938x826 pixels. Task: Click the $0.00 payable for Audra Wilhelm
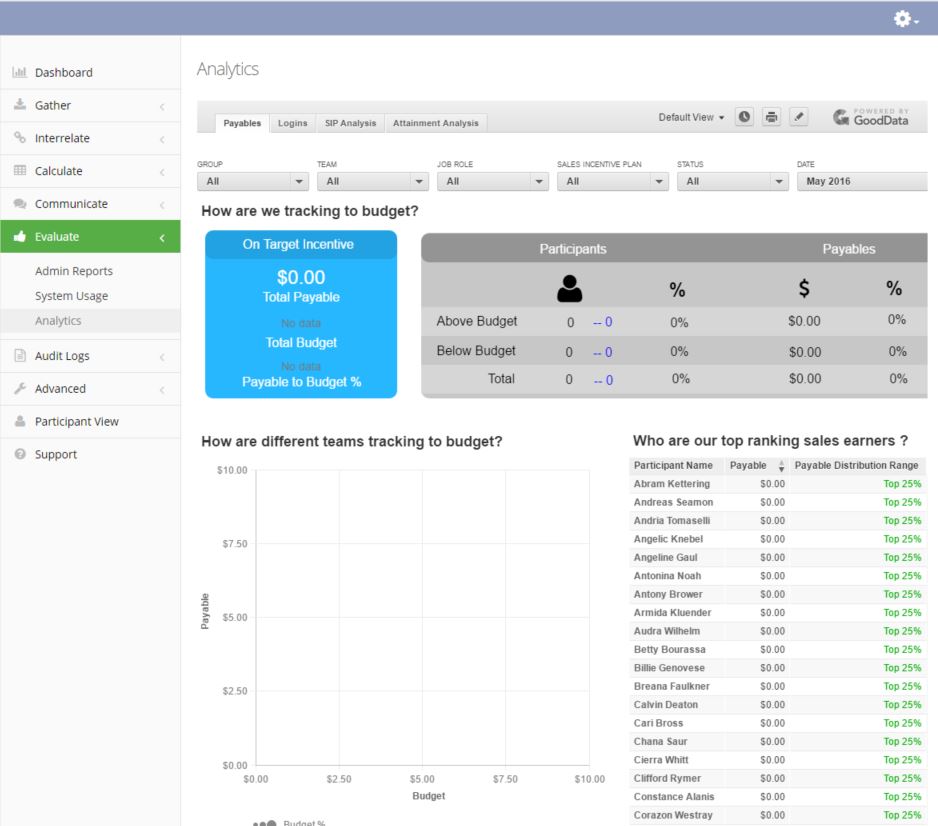(x=772, y=631)
